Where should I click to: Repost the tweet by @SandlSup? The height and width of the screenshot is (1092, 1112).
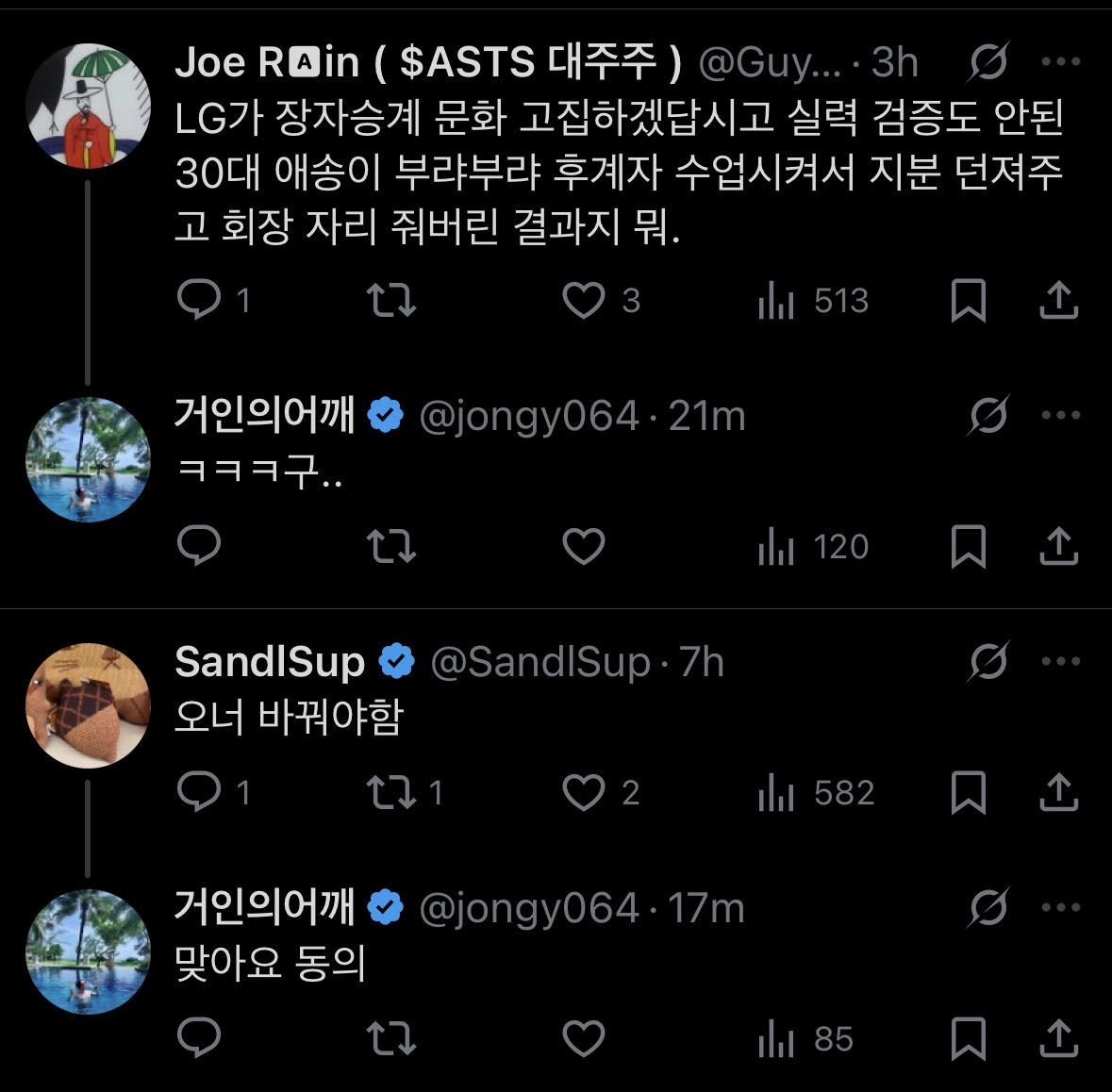390,793
